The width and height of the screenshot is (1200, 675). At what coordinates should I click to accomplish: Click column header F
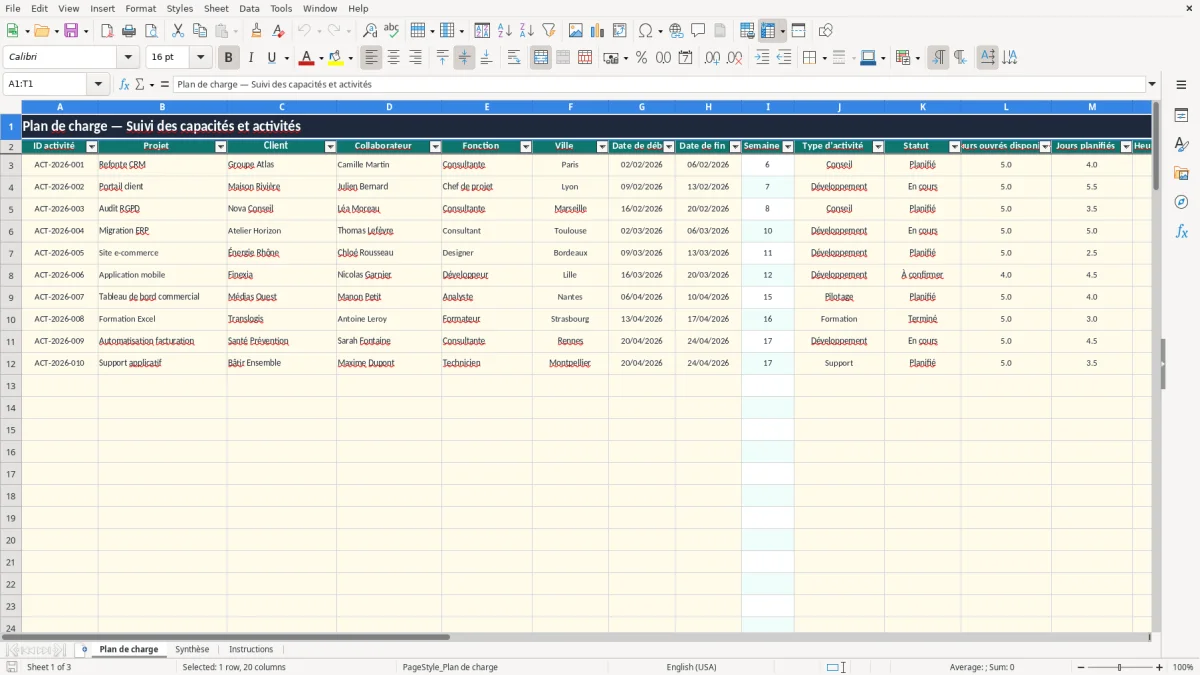click(570, 107)
